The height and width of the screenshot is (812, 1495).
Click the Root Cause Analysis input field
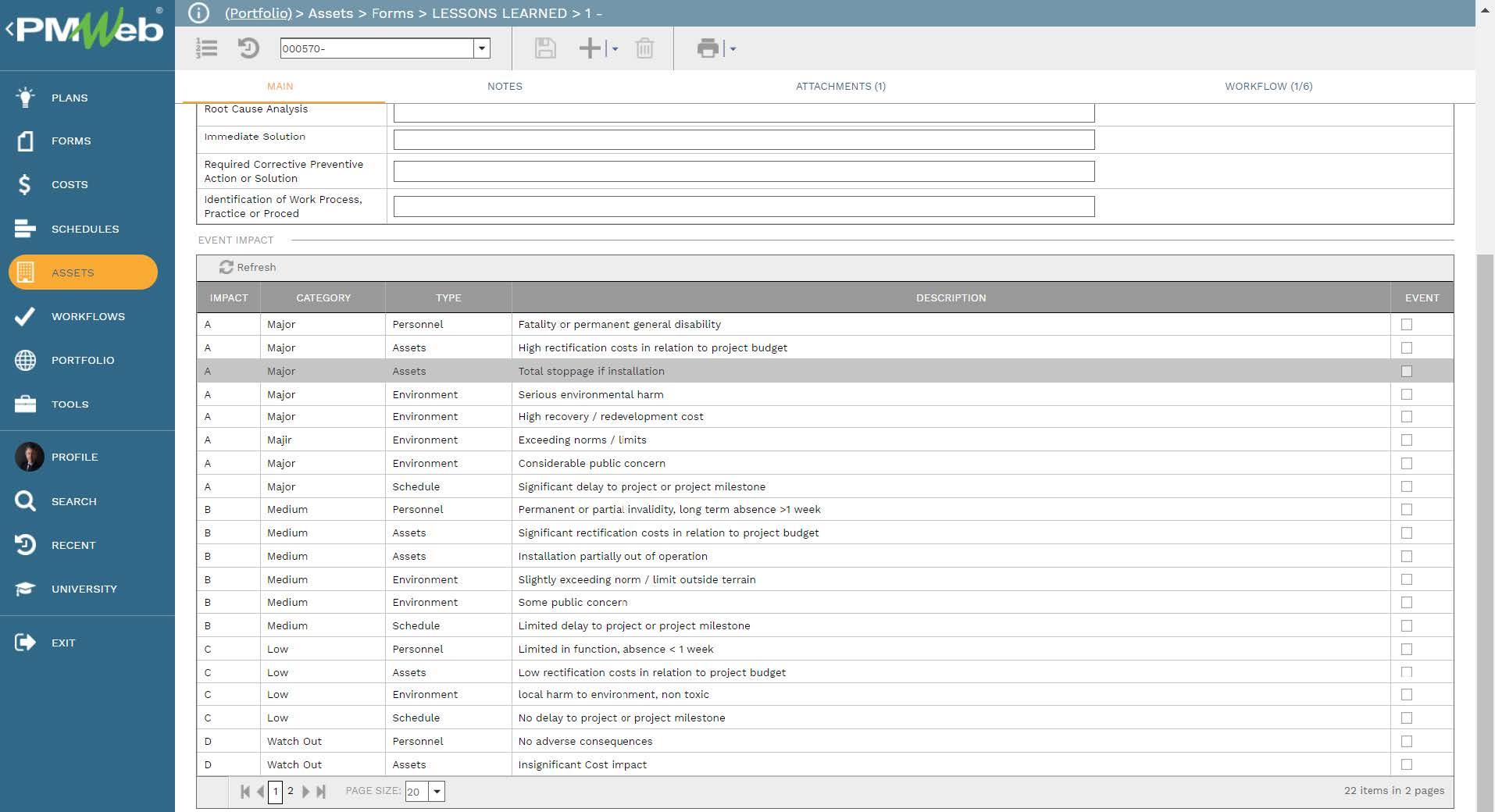pos(744,112)
